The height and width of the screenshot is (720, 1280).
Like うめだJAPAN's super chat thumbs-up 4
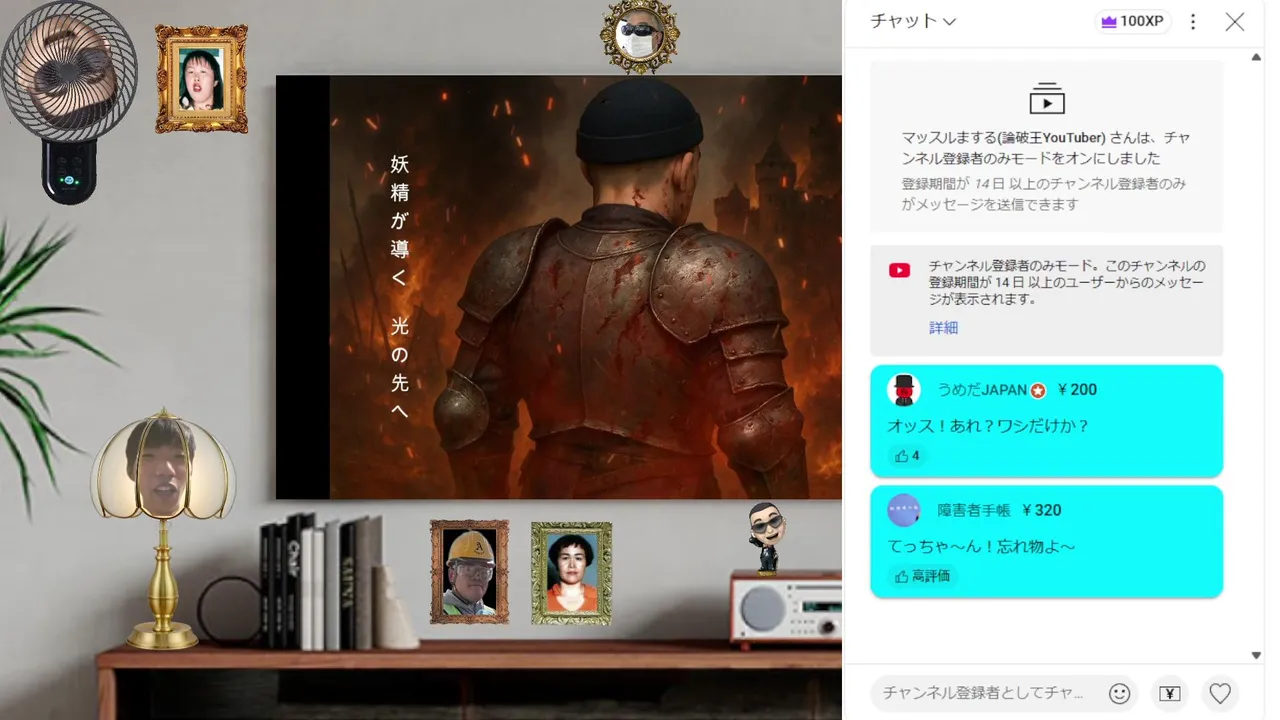click(907, 456)
